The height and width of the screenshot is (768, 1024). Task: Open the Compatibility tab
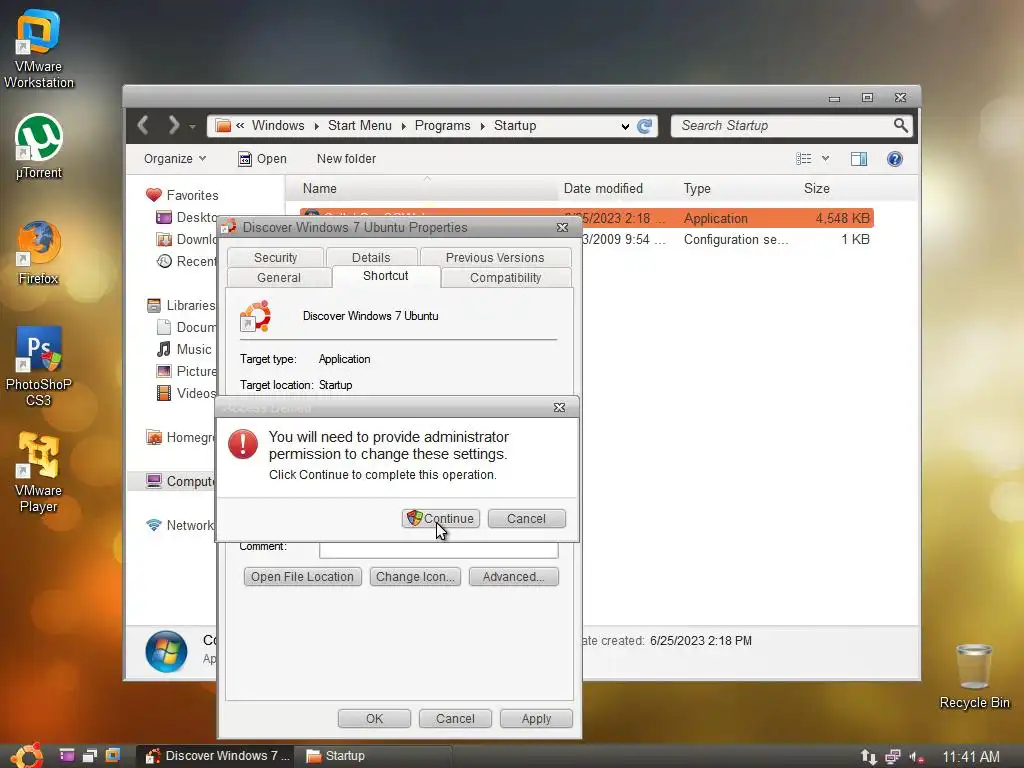pos(505,278)
